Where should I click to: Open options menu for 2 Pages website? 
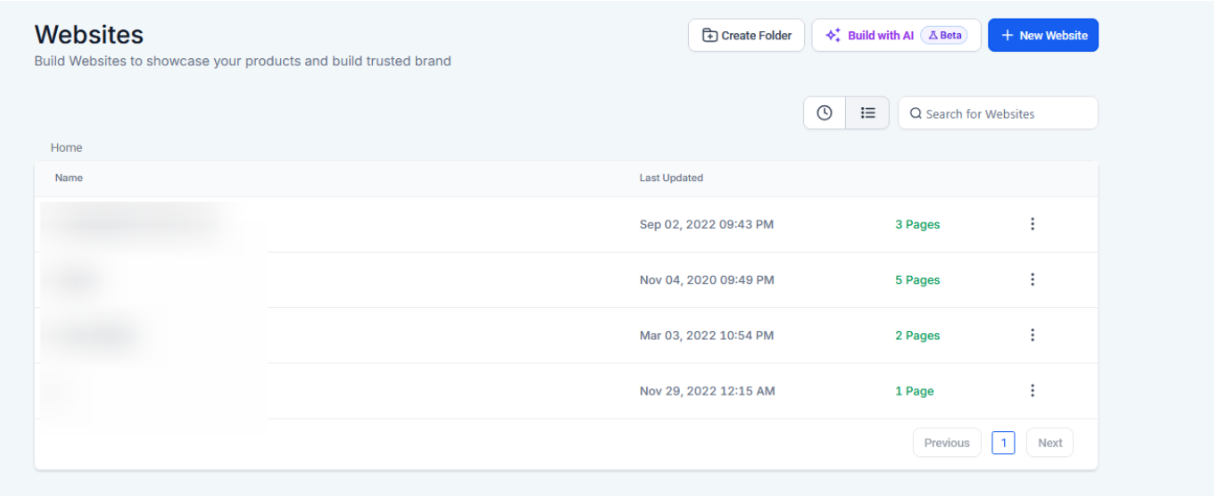coord(1032,335)
